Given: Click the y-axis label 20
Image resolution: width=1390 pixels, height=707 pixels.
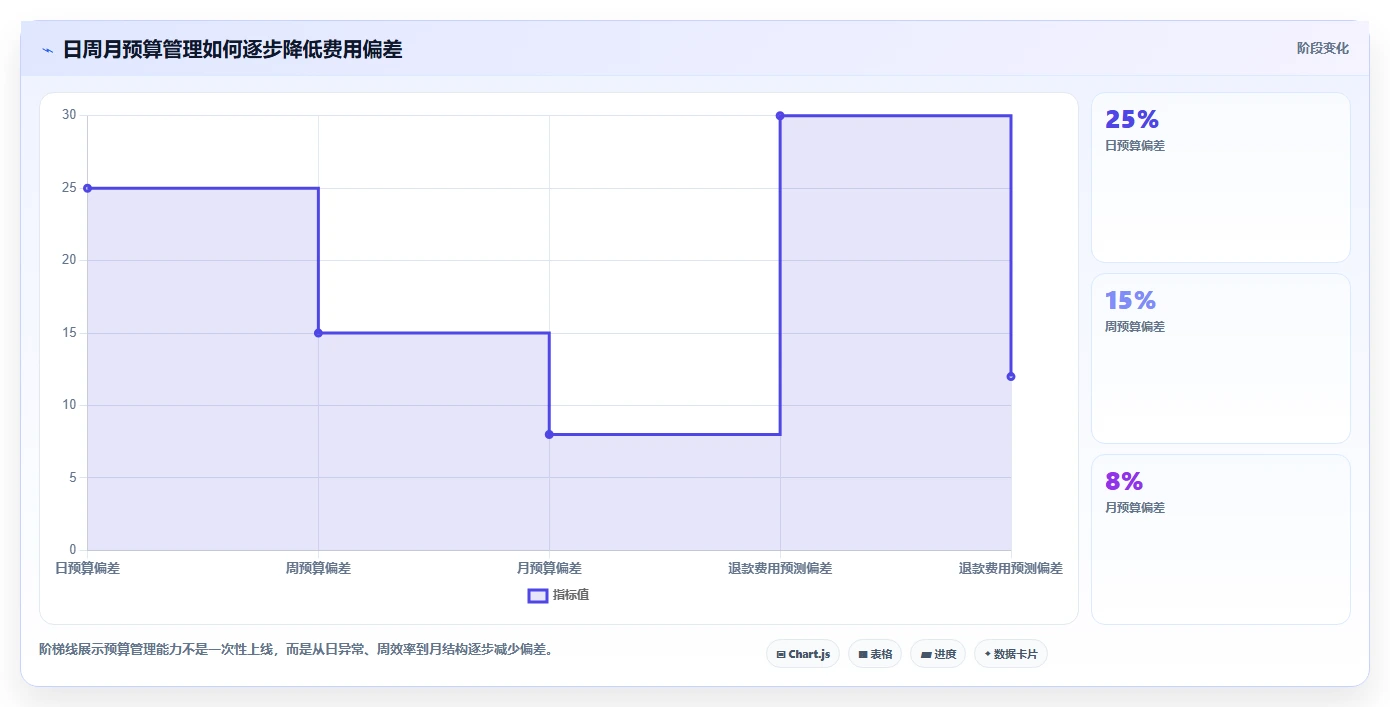Looking at the screenshot, I should (69, 260).
